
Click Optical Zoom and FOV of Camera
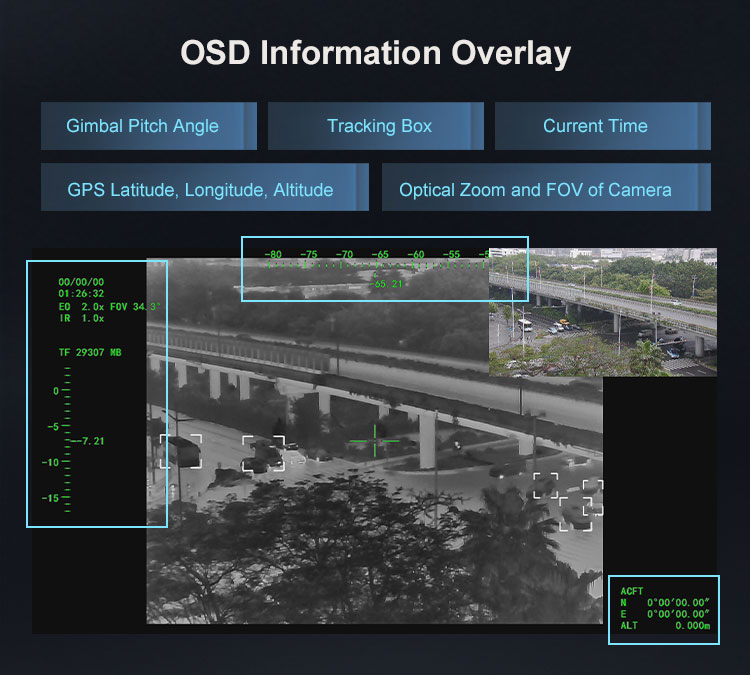535,189
